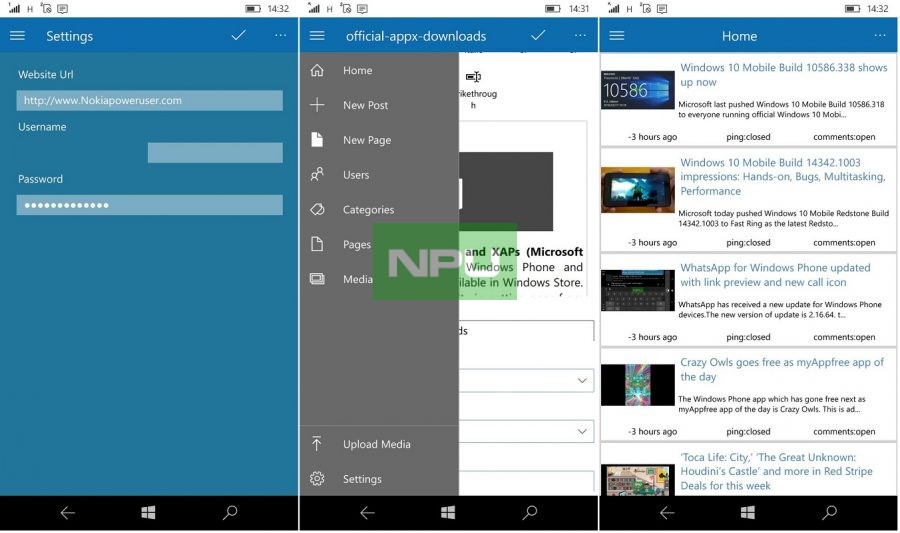Select Users in the side menu
Viewport: 900px width, 533px height.
356,175
